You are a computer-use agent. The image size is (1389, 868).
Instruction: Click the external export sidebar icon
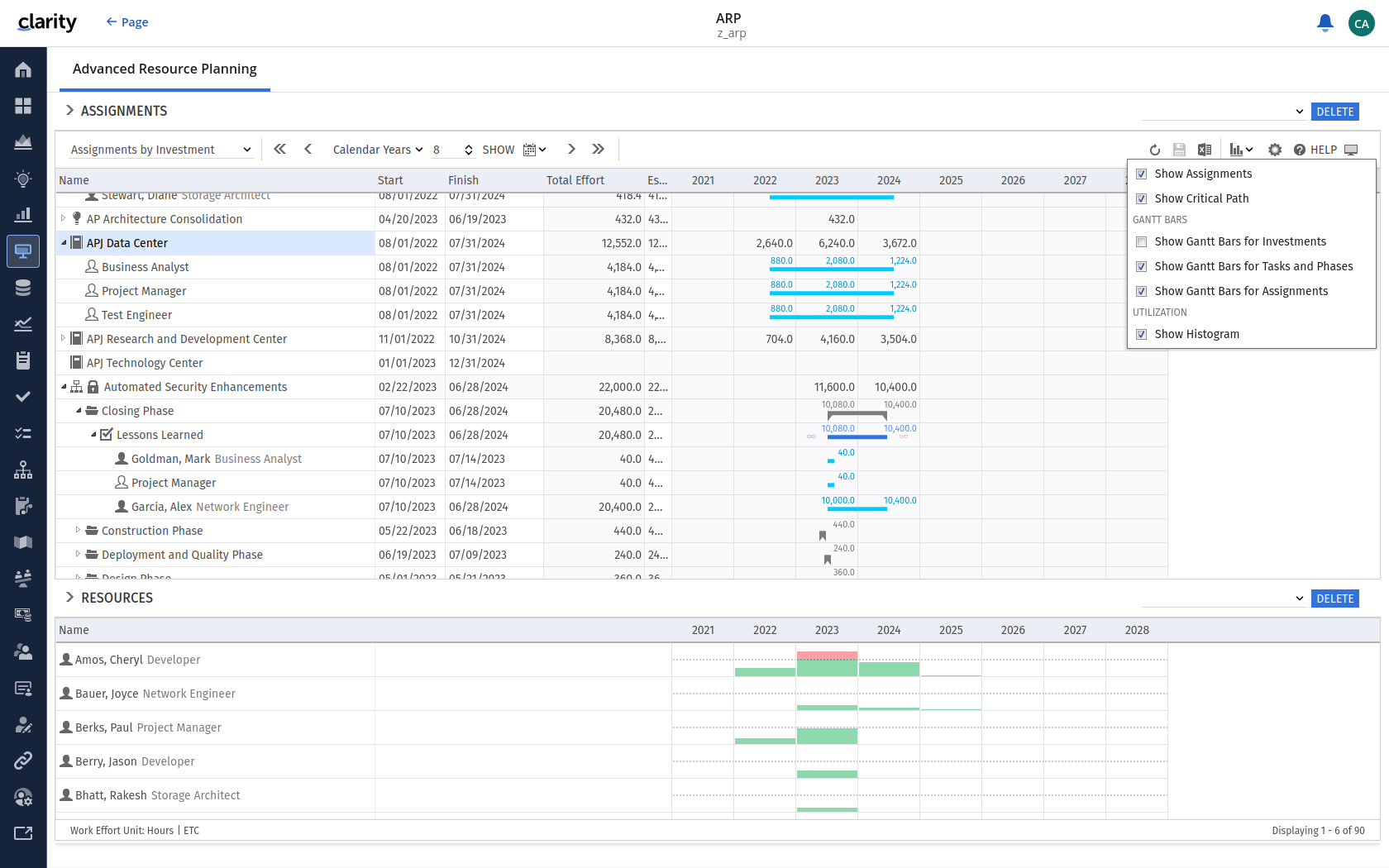coord(23,833)
